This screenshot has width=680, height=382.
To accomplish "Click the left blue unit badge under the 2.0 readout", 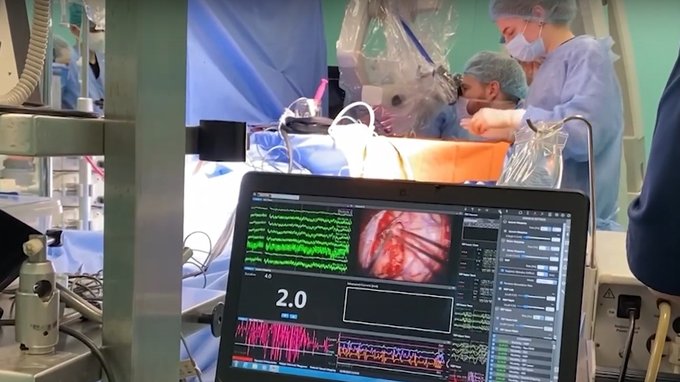I will [x=285, y=316].
